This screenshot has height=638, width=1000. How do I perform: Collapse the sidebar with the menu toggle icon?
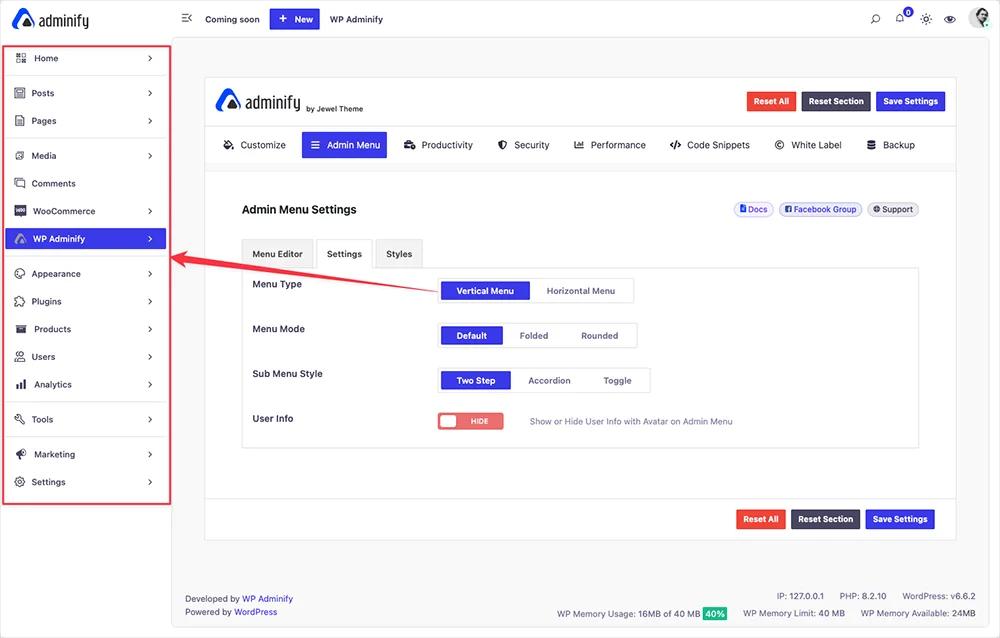[x=186, y=19]
